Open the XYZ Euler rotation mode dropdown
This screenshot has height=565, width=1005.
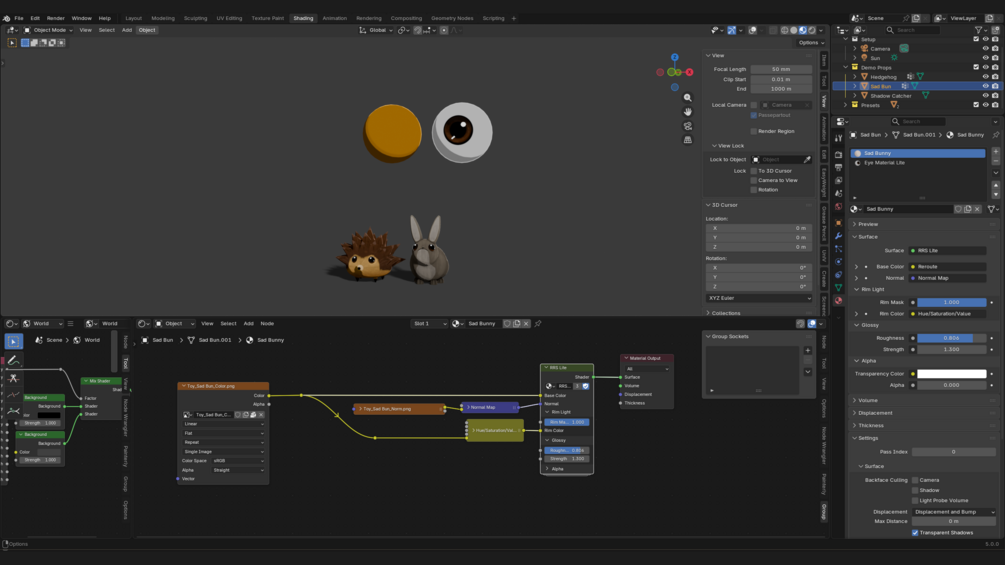click(759, 298)
